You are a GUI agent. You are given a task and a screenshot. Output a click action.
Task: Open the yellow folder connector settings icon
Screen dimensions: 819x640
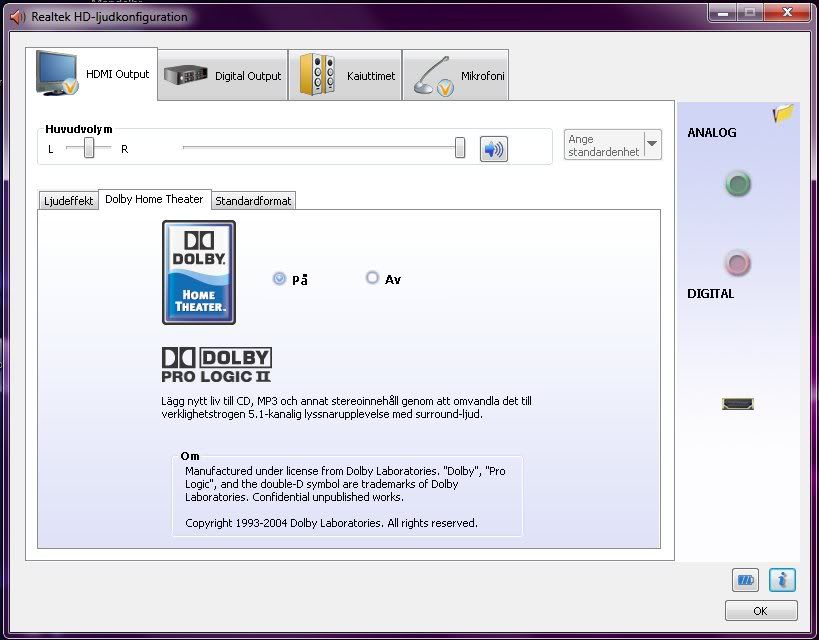(x=782, y=114)
